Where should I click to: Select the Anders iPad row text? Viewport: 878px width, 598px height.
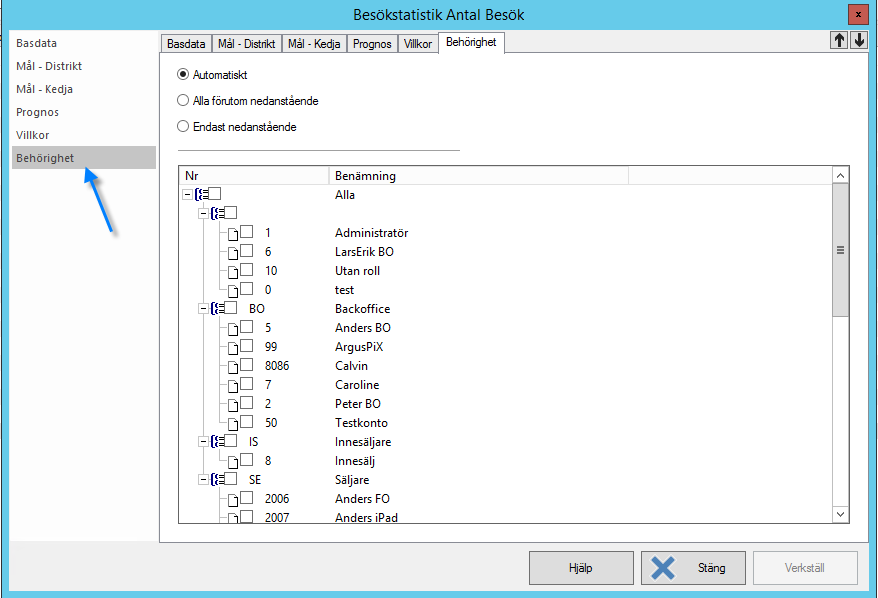pos(366,517)
